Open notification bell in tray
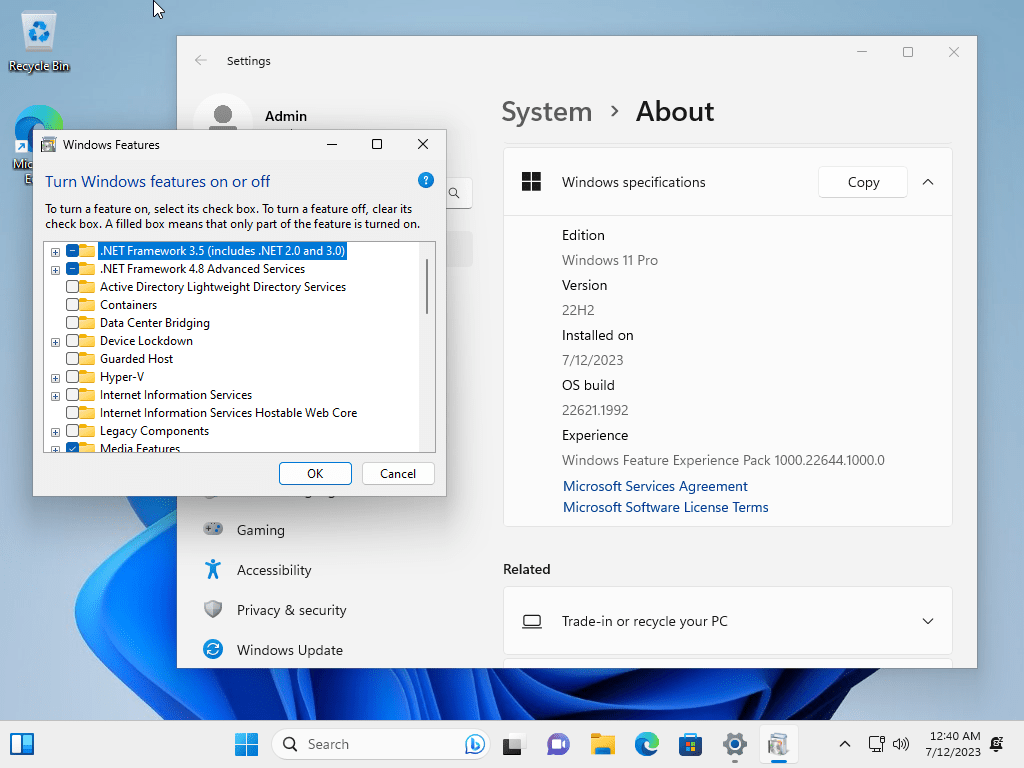Screen dimensions: 1024x768 997,744
